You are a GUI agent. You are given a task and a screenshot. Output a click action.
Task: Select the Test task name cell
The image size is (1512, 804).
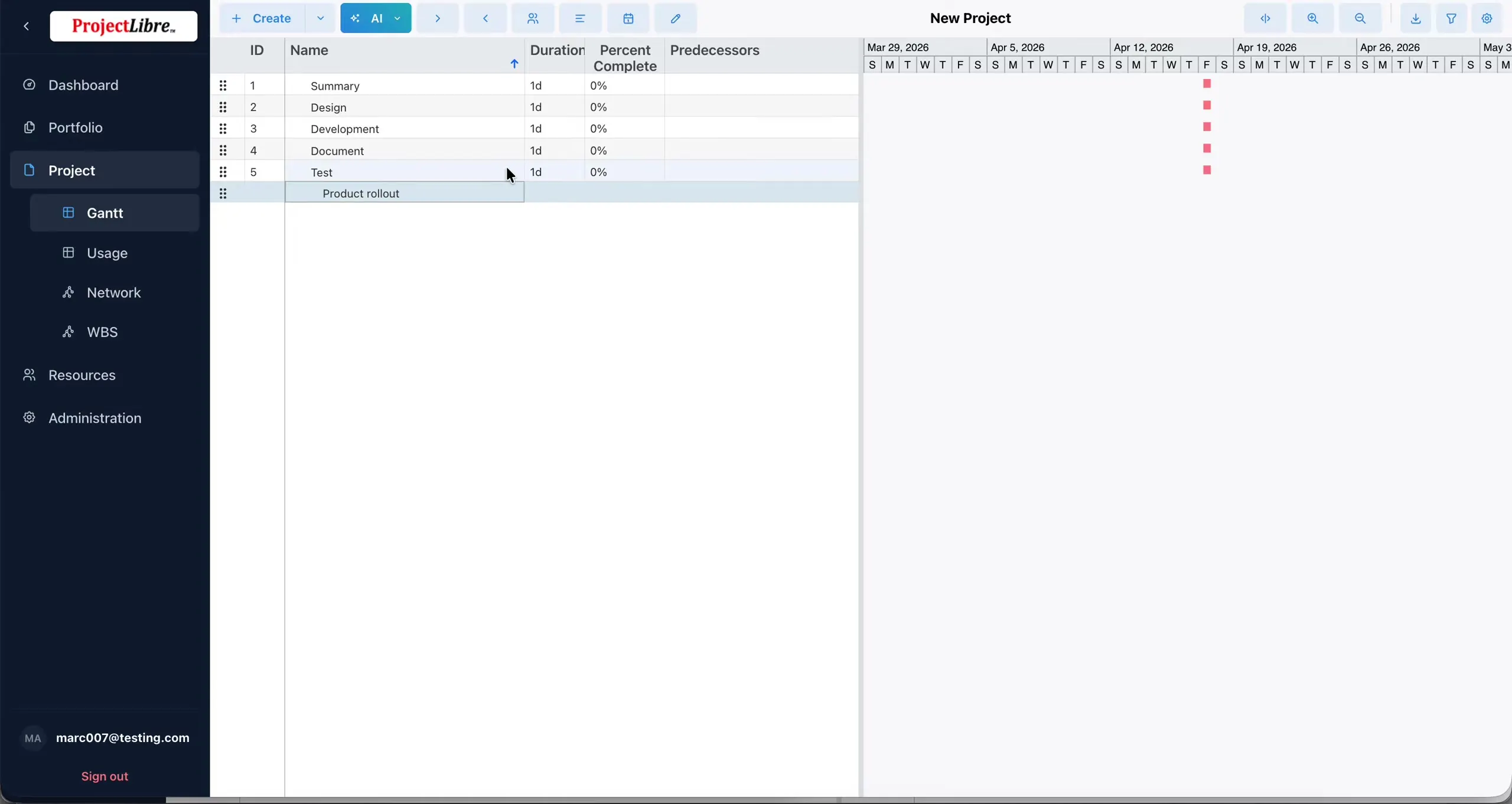click(405, 171)
